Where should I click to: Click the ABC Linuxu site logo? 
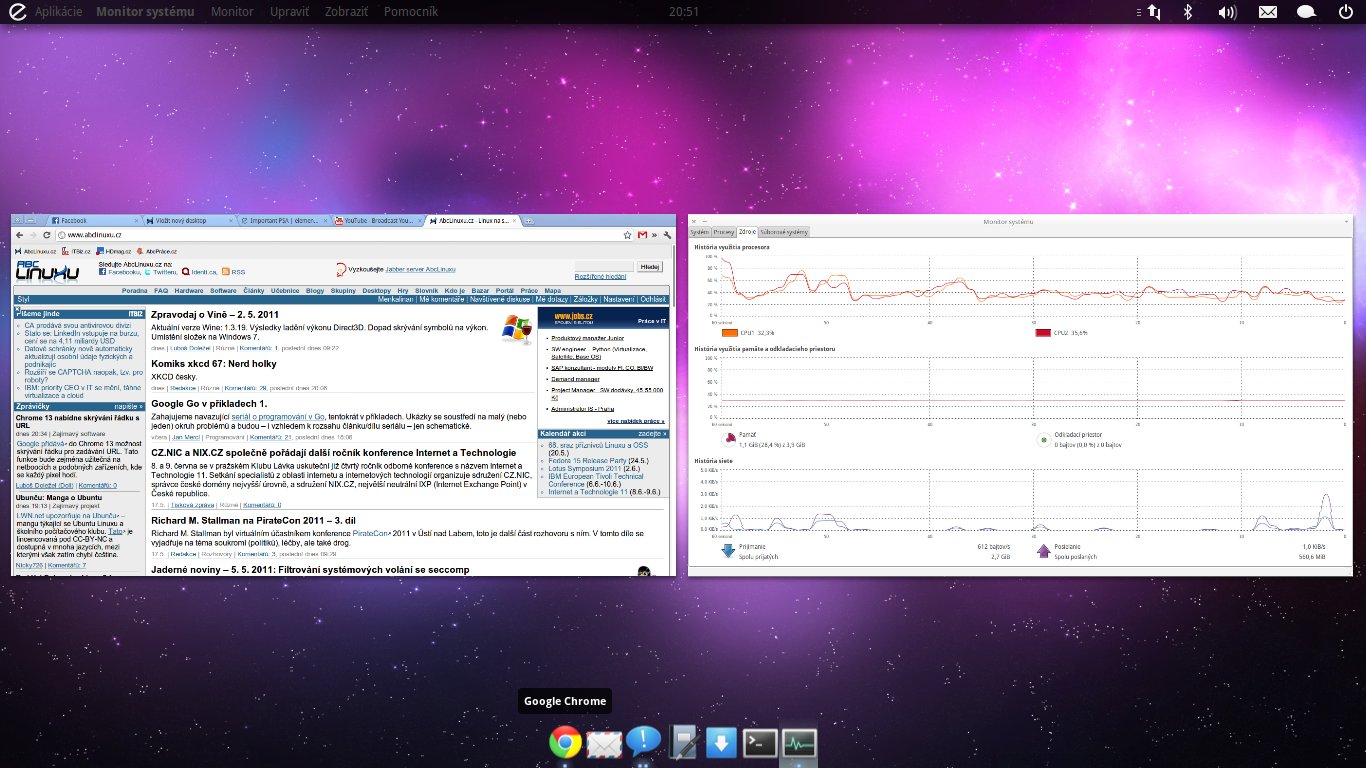(47, 272)
